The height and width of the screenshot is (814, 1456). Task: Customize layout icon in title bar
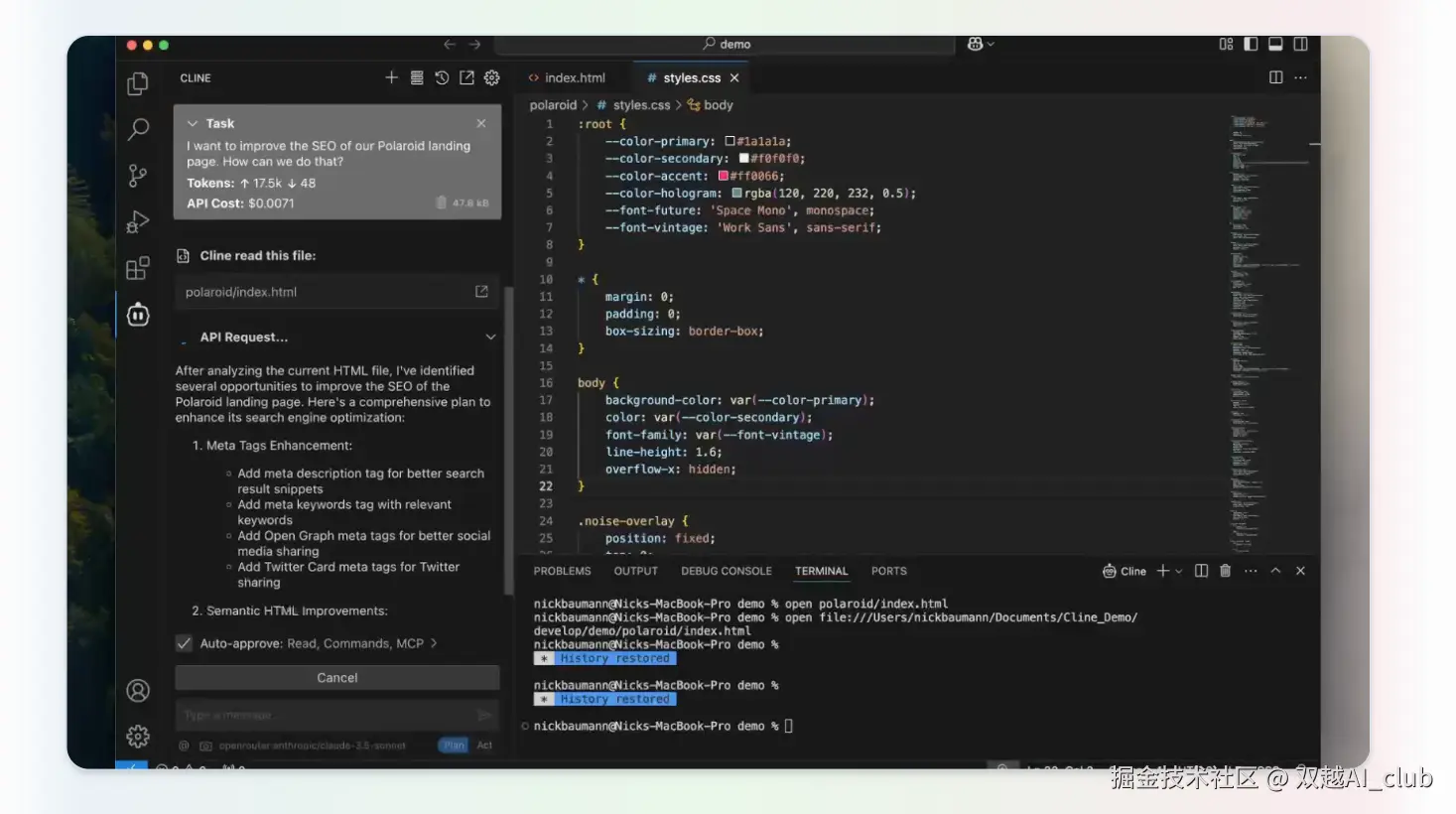1226,44
